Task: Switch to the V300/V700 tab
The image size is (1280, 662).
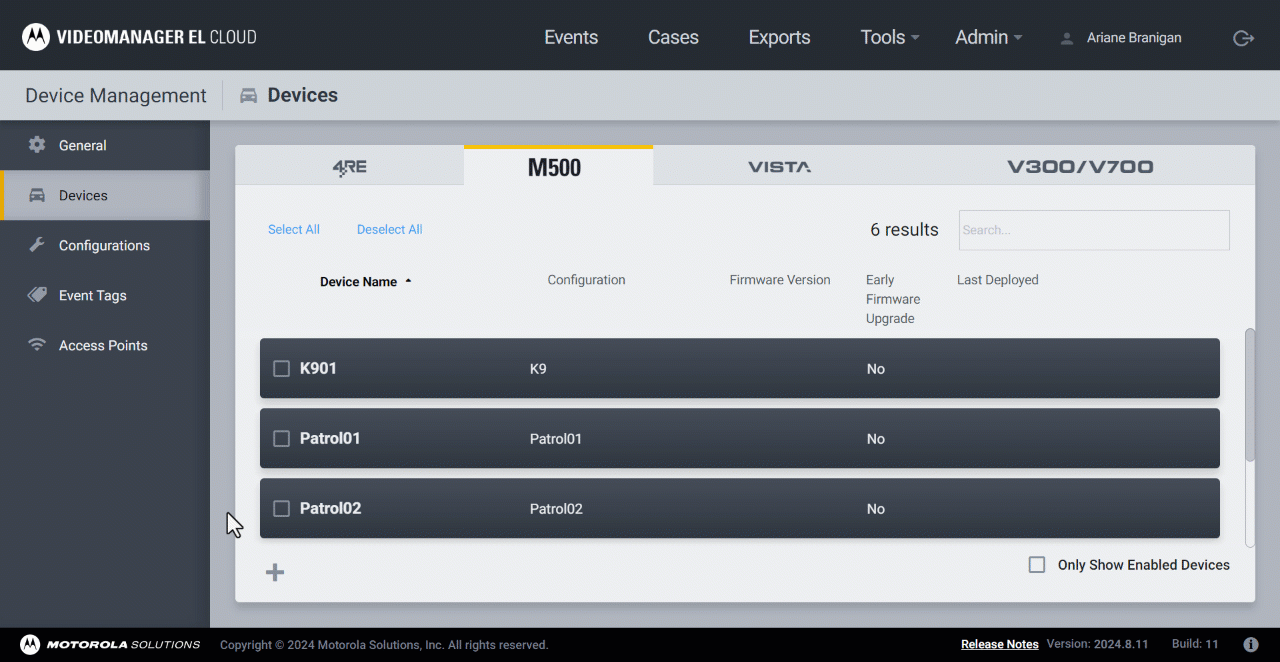Action: coord(1080,167)
